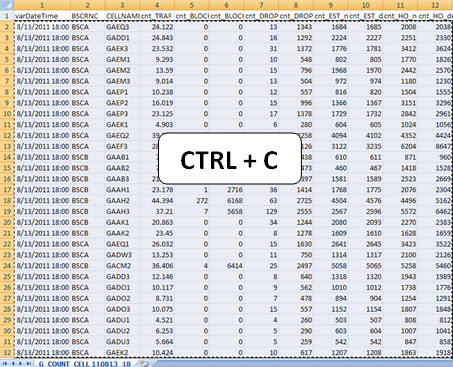Select column header 5
The image size is (453, 367).
click(192, 5)
